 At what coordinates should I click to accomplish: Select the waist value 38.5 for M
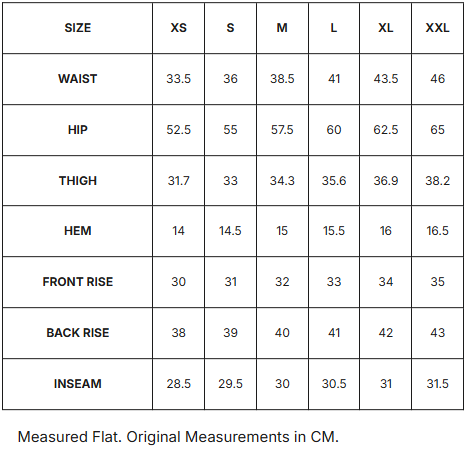pos(282,79)
